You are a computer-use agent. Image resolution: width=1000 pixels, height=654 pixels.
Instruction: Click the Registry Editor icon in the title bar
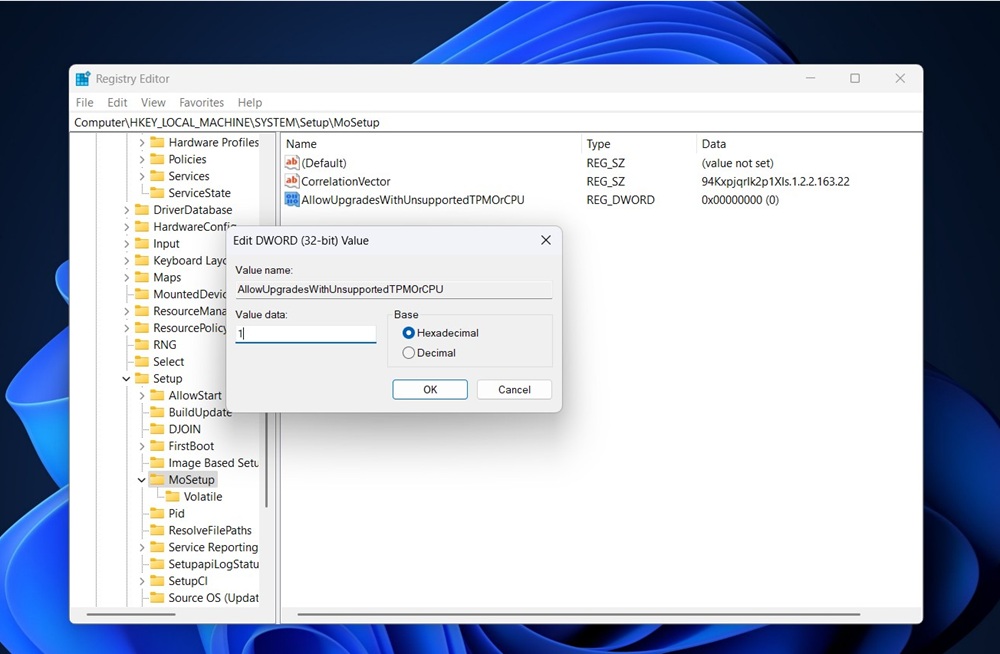click(x=83, y=78)
